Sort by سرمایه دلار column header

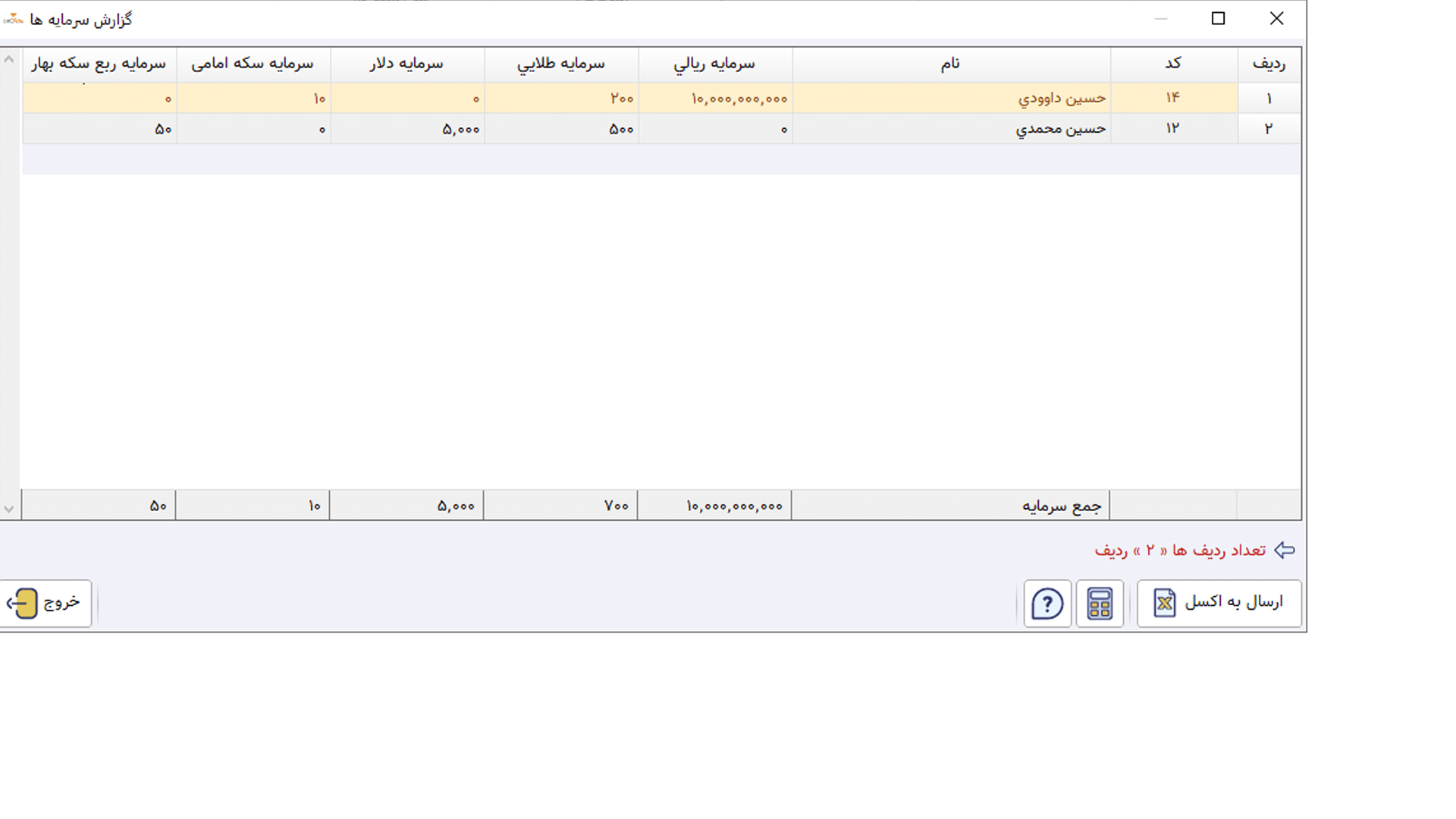(x=407, y=64)
